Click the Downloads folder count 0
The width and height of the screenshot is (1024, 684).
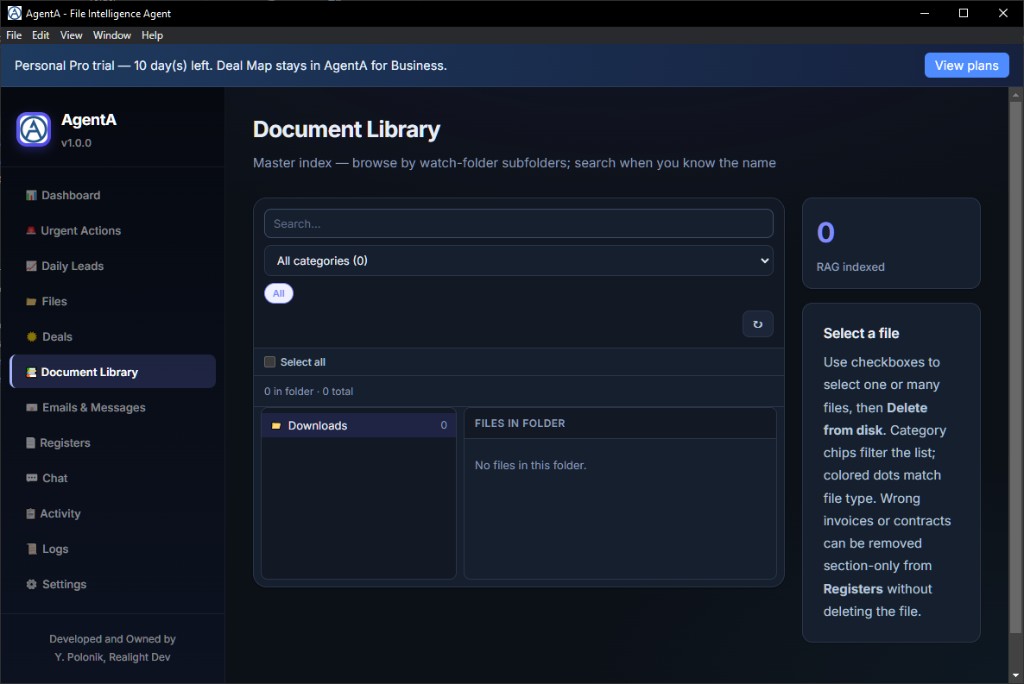tap(443, 425)
